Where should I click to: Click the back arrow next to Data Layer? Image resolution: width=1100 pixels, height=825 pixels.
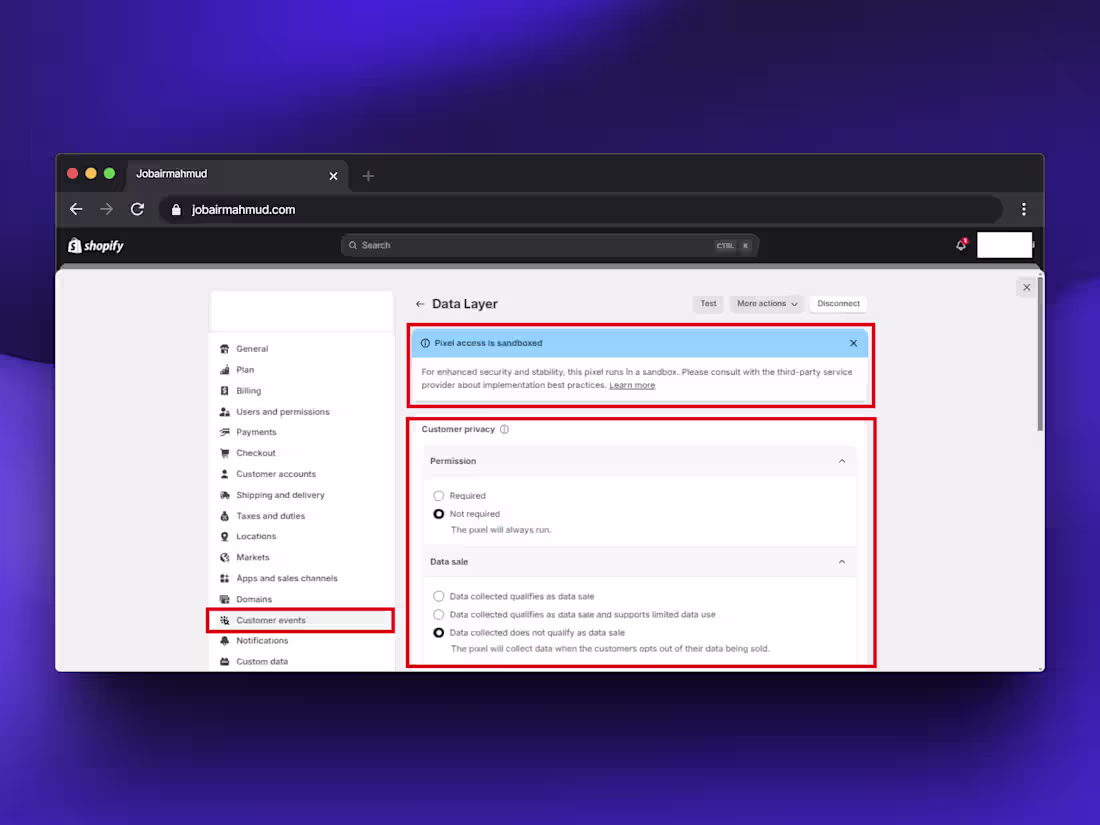tap(420, 303)
